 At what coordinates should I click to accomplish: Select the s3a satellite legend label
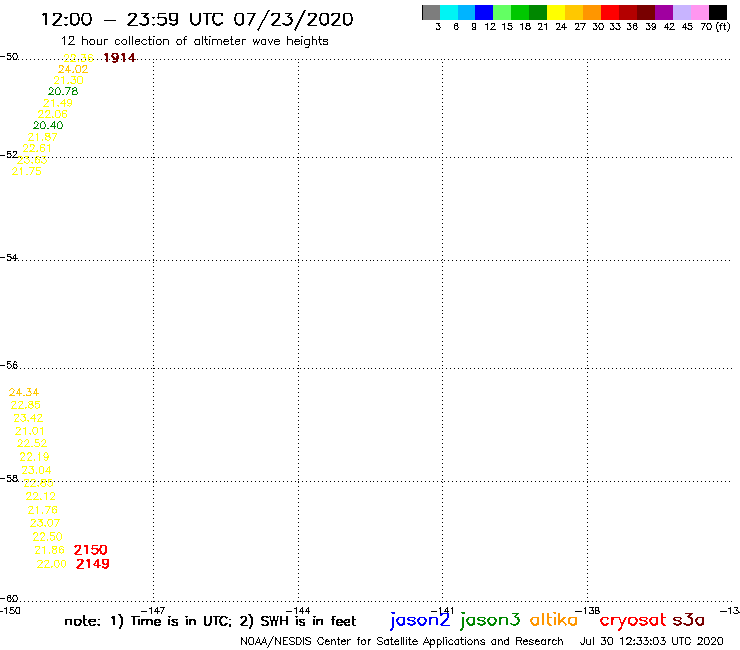[688, 620]
